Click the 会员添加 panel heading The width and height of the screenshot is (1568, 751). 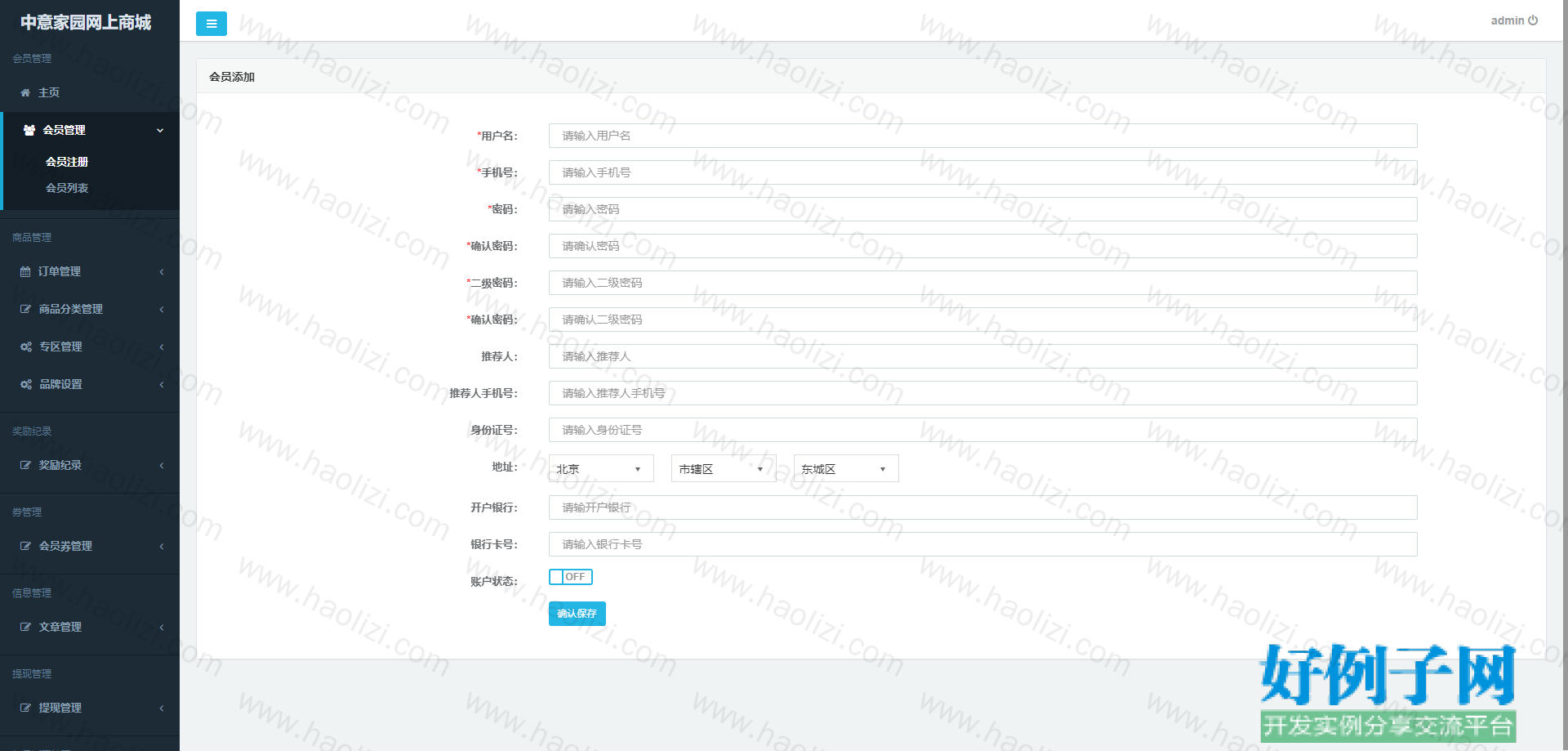click(232, 77)
